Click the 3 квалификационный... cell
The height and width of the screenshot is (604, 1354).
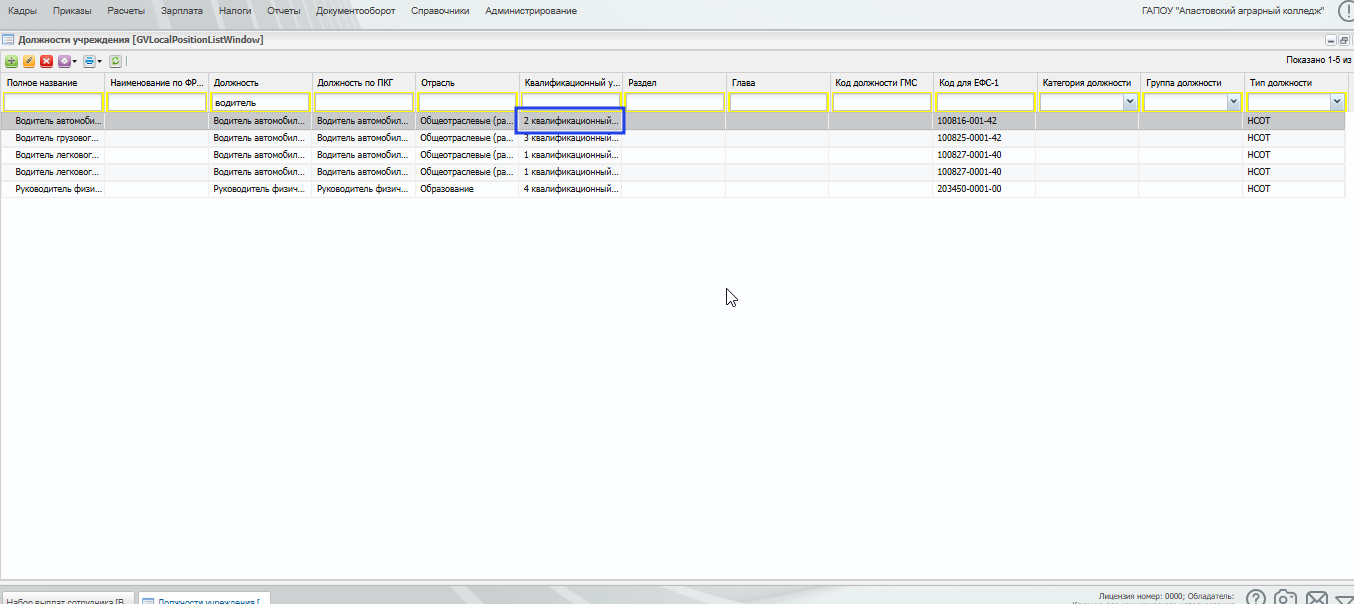click(570, 138)
